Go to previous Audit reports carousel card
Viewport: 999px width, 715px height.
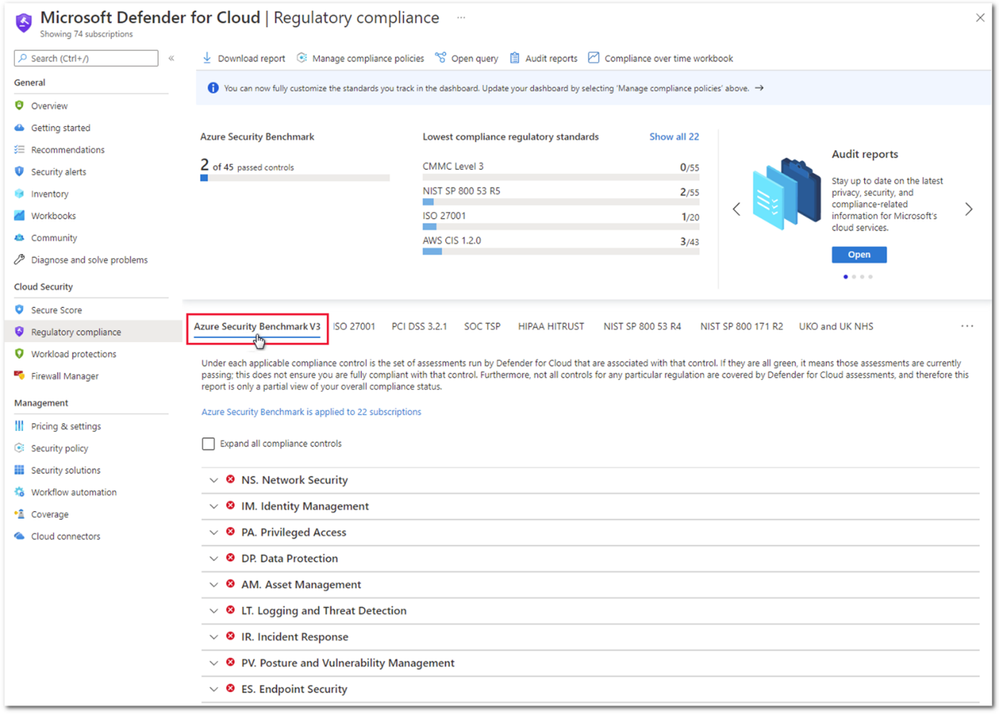click(737, 209)
